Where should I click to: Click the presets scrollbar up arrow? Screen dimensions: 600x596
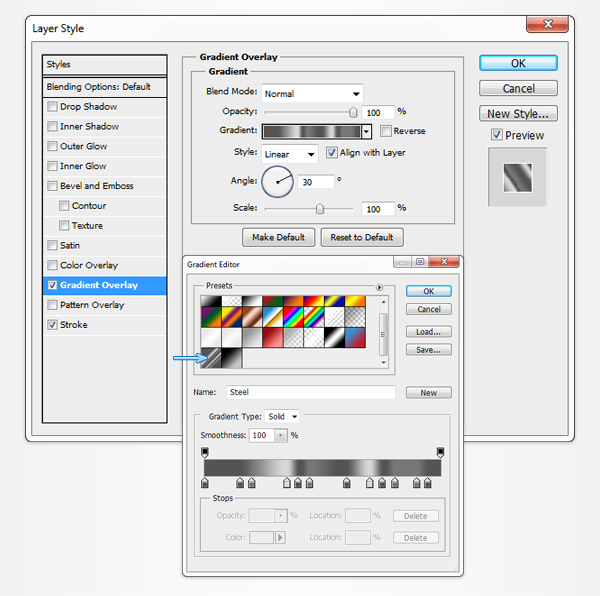(384, 302)
